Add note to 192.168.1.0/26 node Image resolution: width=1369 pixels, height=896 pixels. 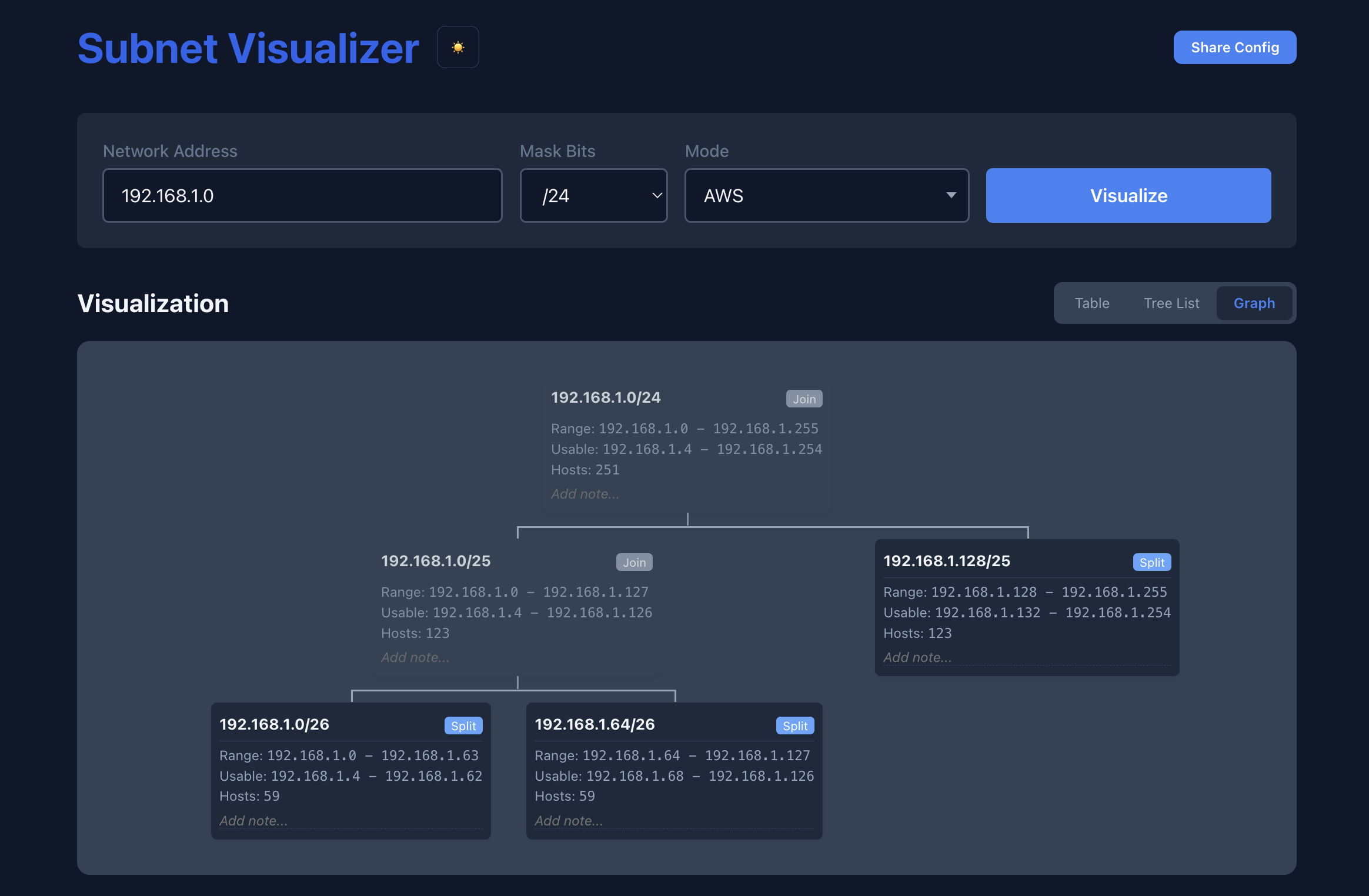pyautogui.click(x=350, y=821)
